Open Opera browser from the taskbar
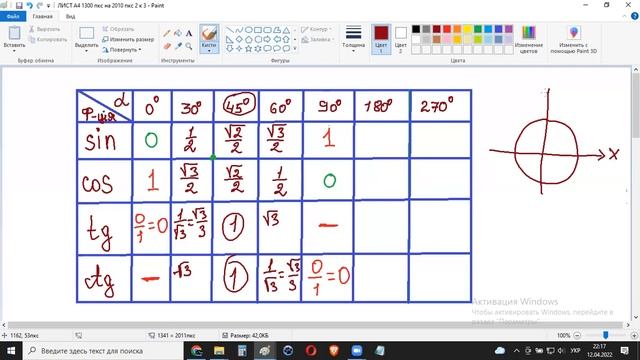 (311, 351)
